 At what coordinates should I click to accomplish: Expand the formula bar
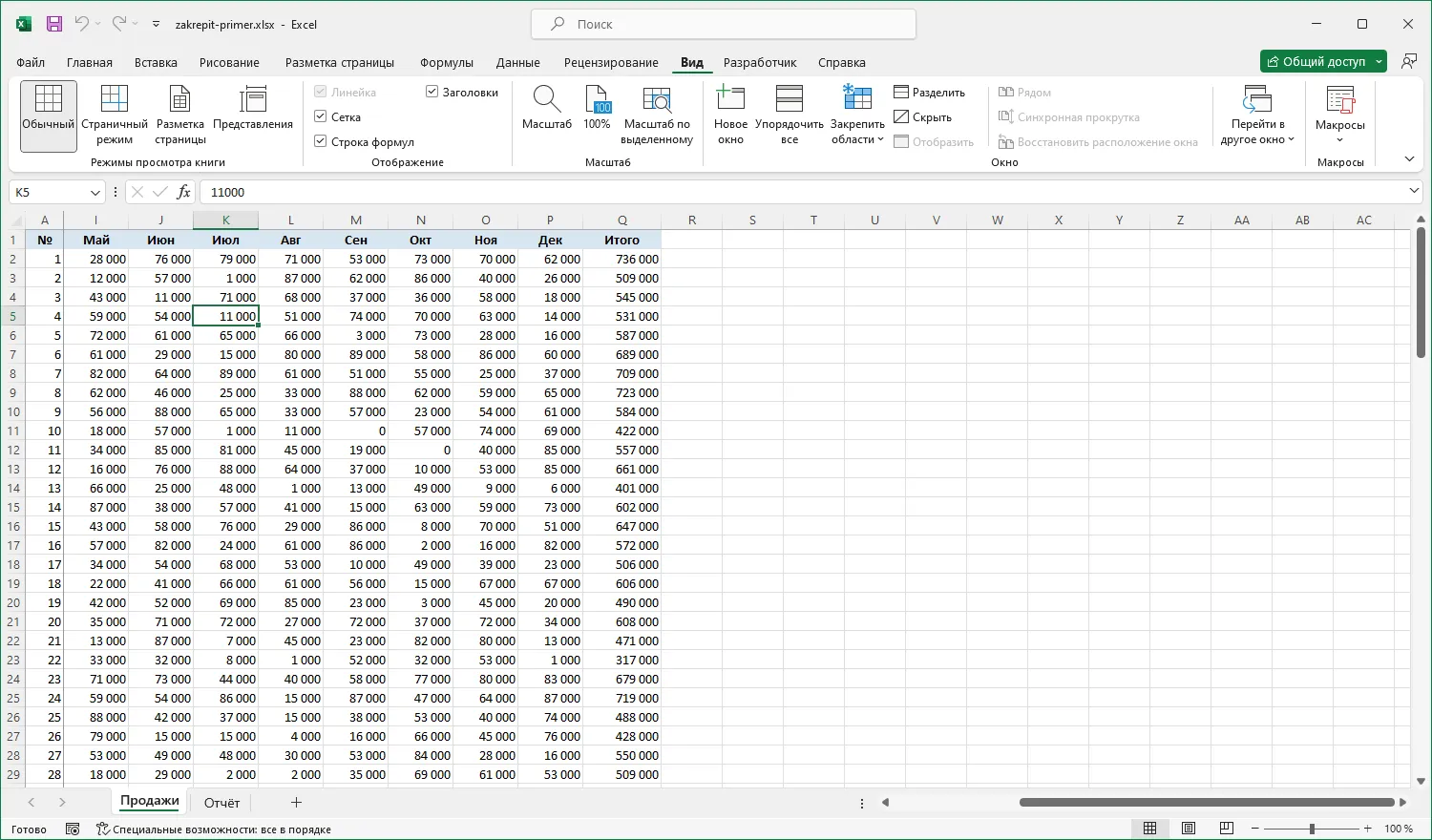[1414, 192]
